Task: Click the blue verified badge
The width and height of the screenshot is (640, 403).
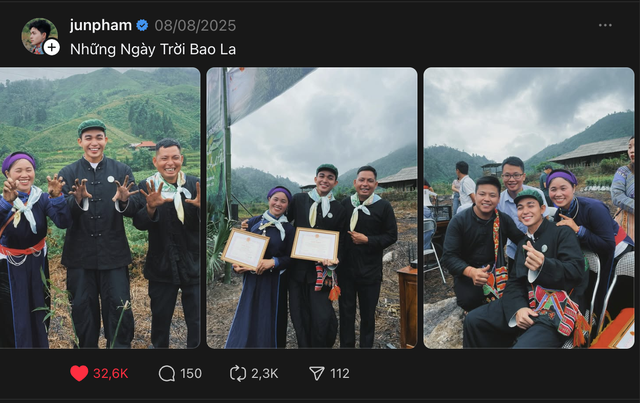Action: pyautogui.click(x=142, y=25)
